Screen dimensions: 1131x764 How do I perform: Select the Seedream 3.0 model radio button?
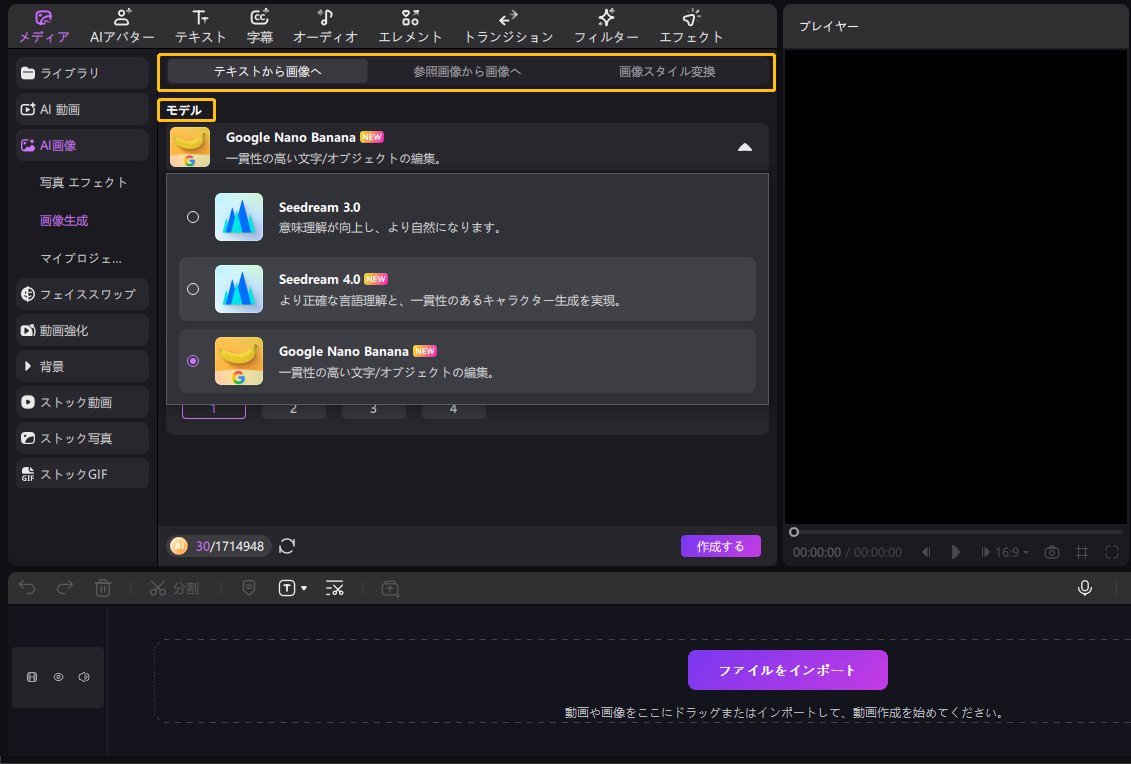tap(193, 217)
